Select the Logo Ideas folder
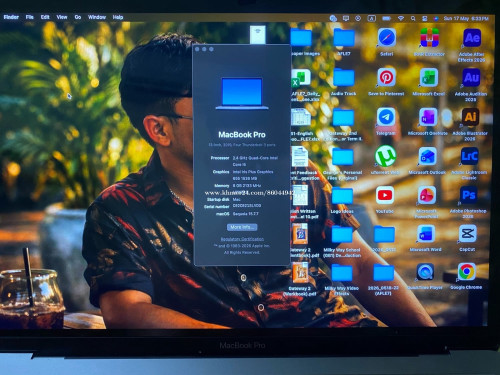 pos(342,196)
